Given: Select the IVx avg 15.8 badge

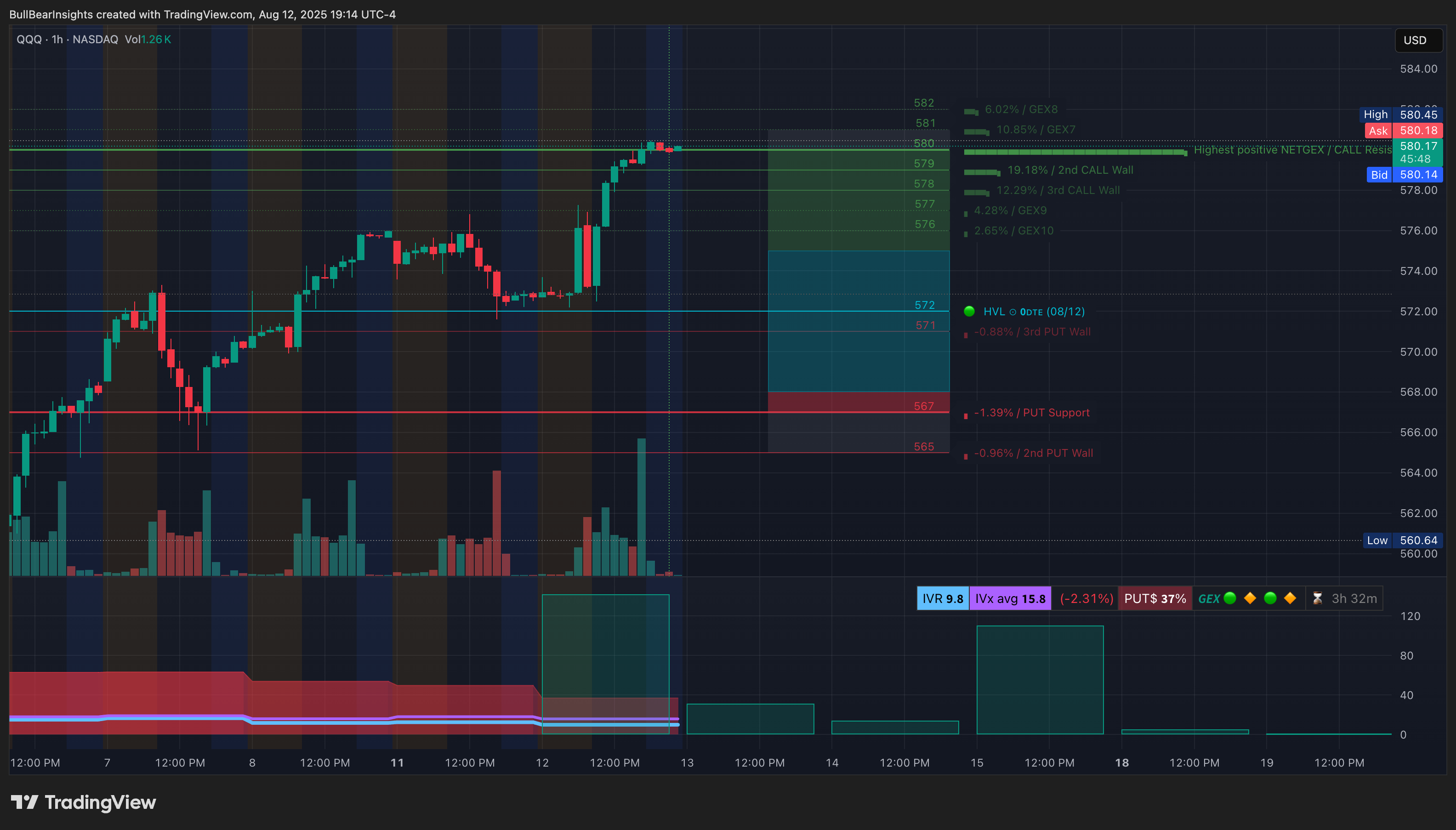Looking at the screenshot, I should (x=1010, y=598).
